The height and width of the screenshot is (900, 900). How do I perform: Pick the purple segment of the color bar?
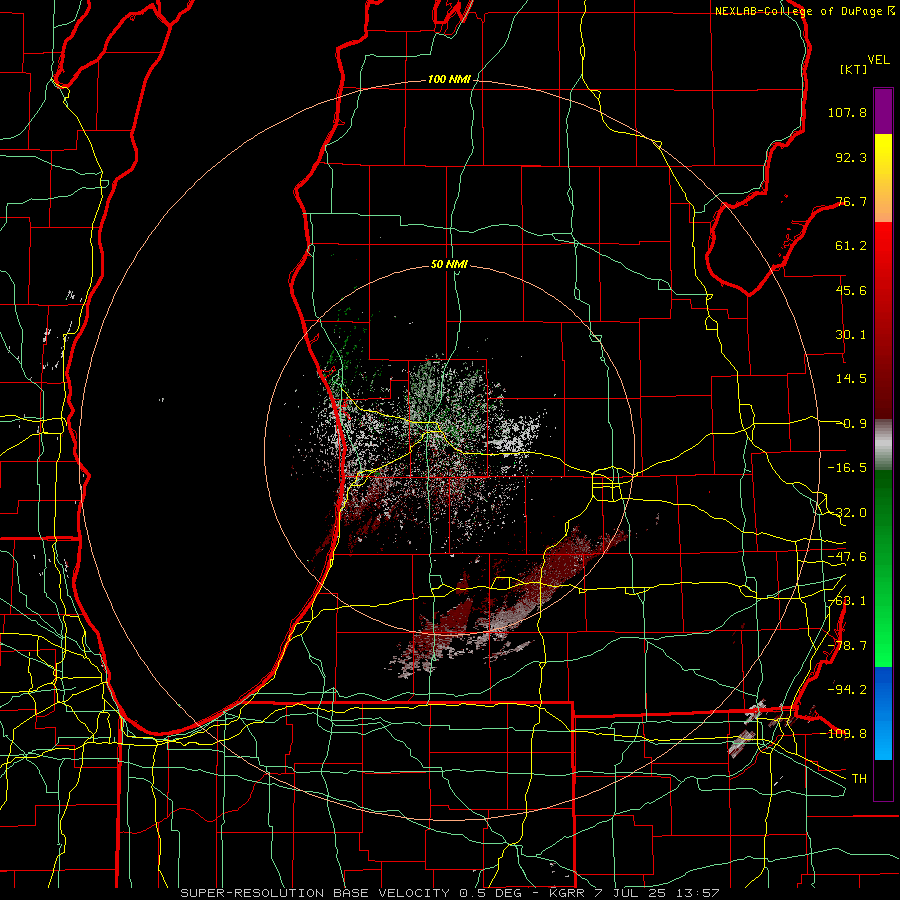tap(883, 111)
